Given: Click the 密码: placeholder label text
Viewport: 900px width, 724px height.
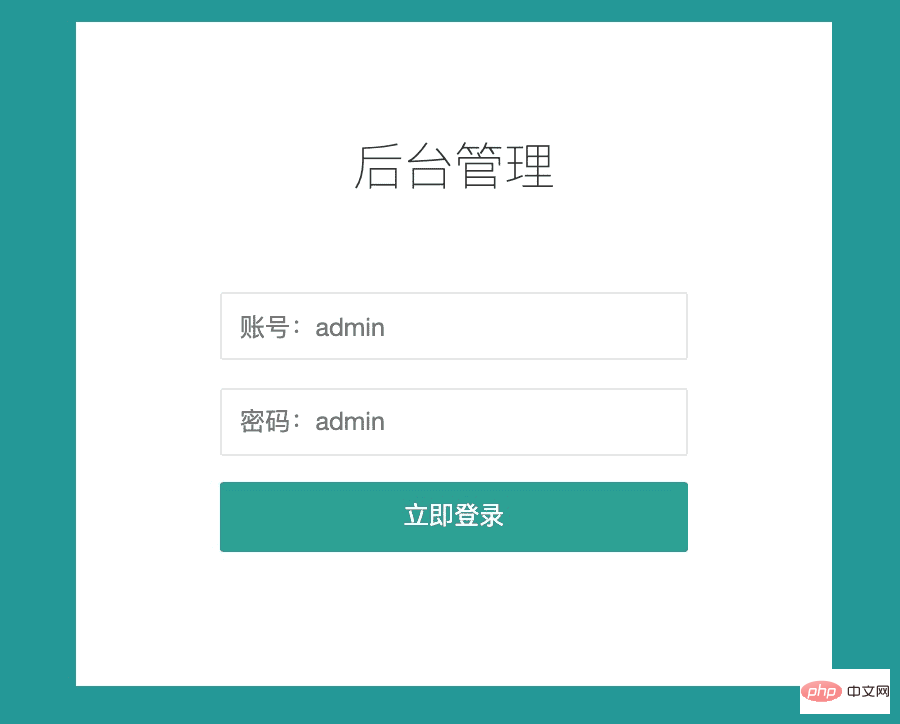Looking at the screenshot, I should pyautogui.click(x=270, y=422).
